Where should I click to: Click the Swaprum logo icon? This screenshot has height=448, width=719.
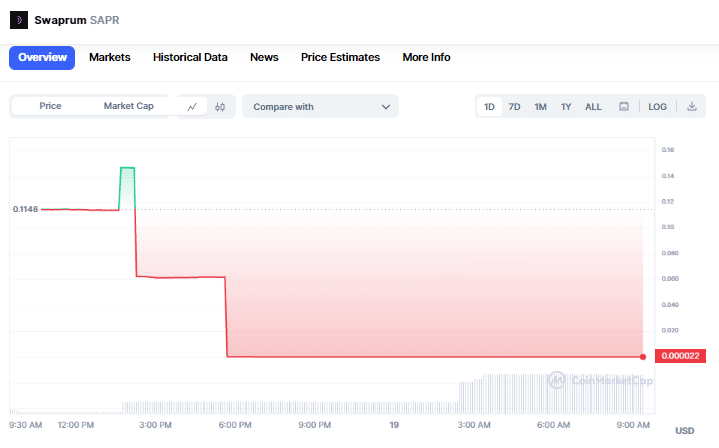pos(19,20)
